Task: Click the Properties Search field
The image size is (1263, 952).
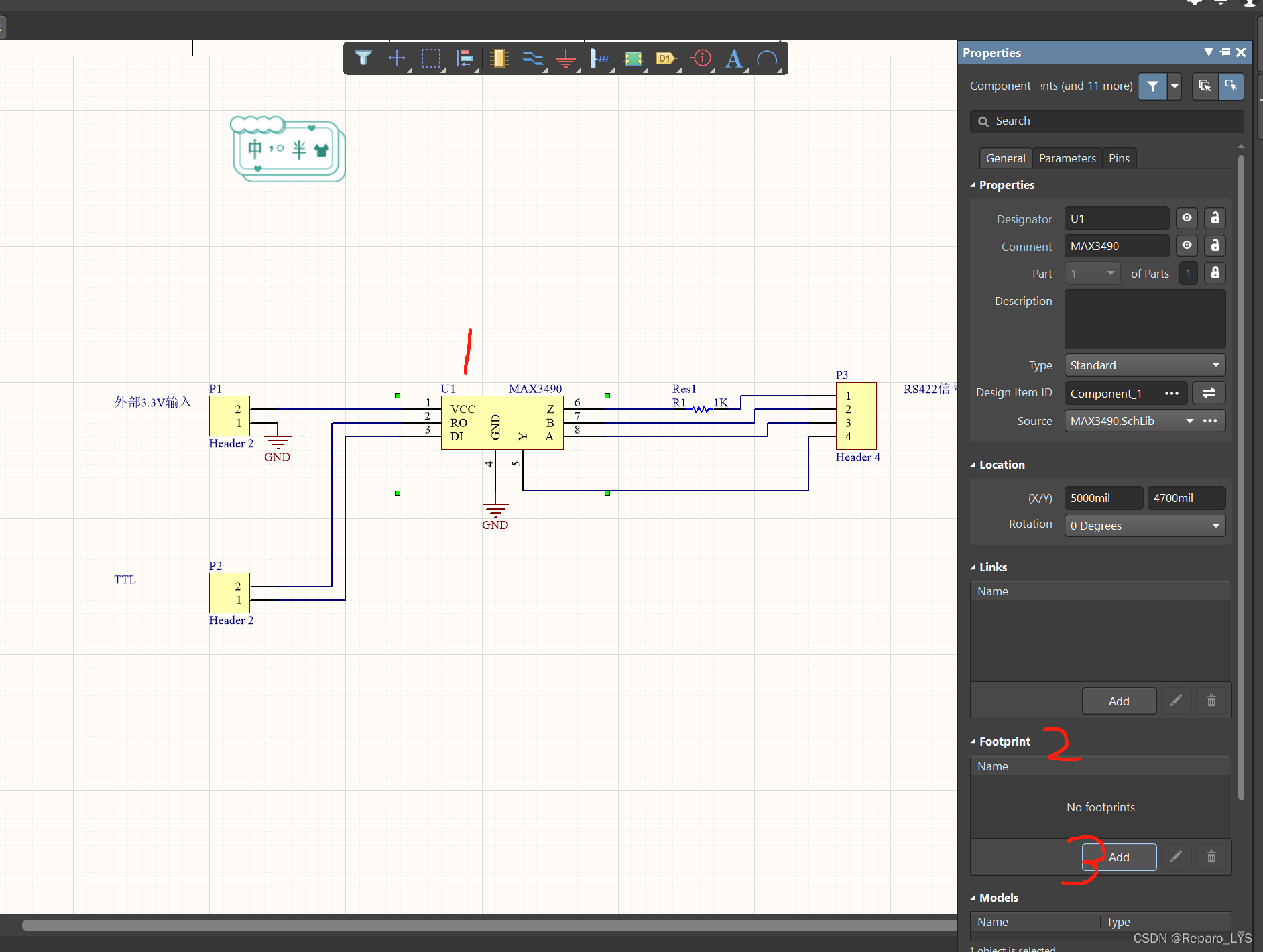Action: click(1106, 121)
